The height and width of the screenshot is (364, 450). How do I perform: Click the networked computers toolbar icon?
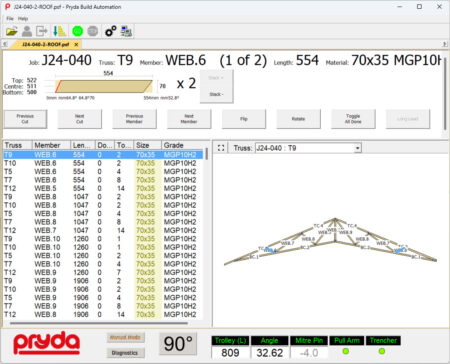tap(126, 31)
